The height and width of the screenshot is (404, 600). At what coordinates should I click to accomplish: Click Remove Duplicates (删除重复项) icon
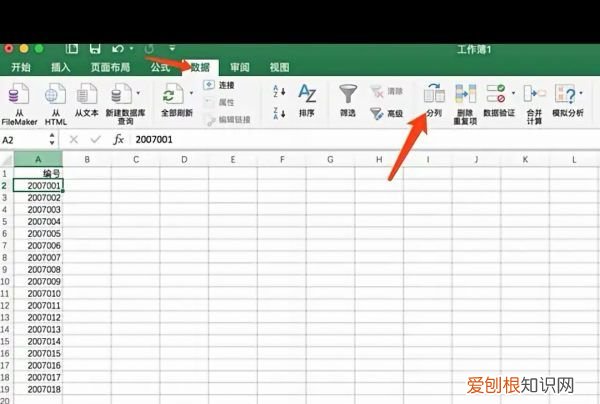tap(465, 94)
